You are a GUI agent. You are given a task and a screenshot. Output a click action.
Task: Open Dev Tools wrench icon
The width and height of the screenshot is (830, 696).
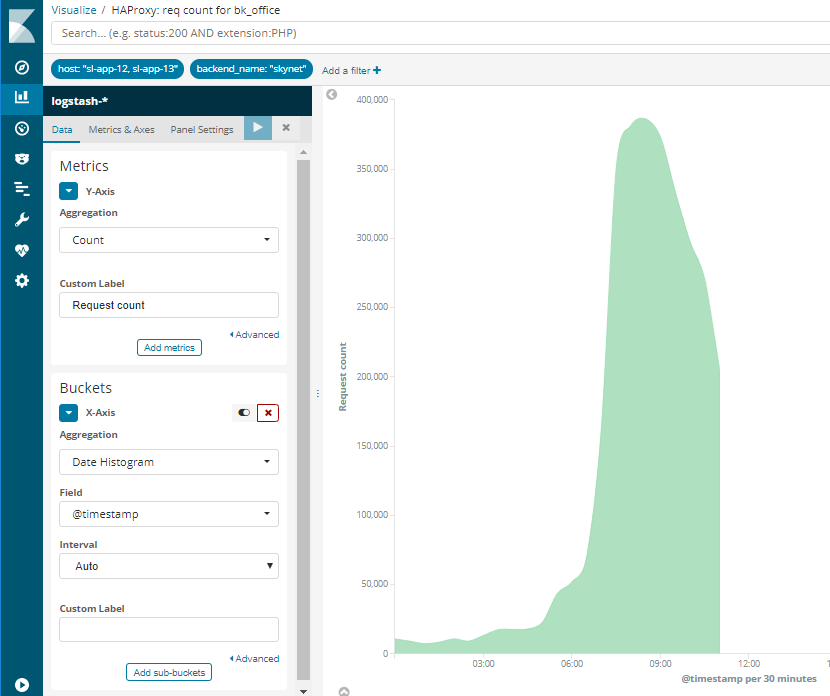click(x=21, y=219)
